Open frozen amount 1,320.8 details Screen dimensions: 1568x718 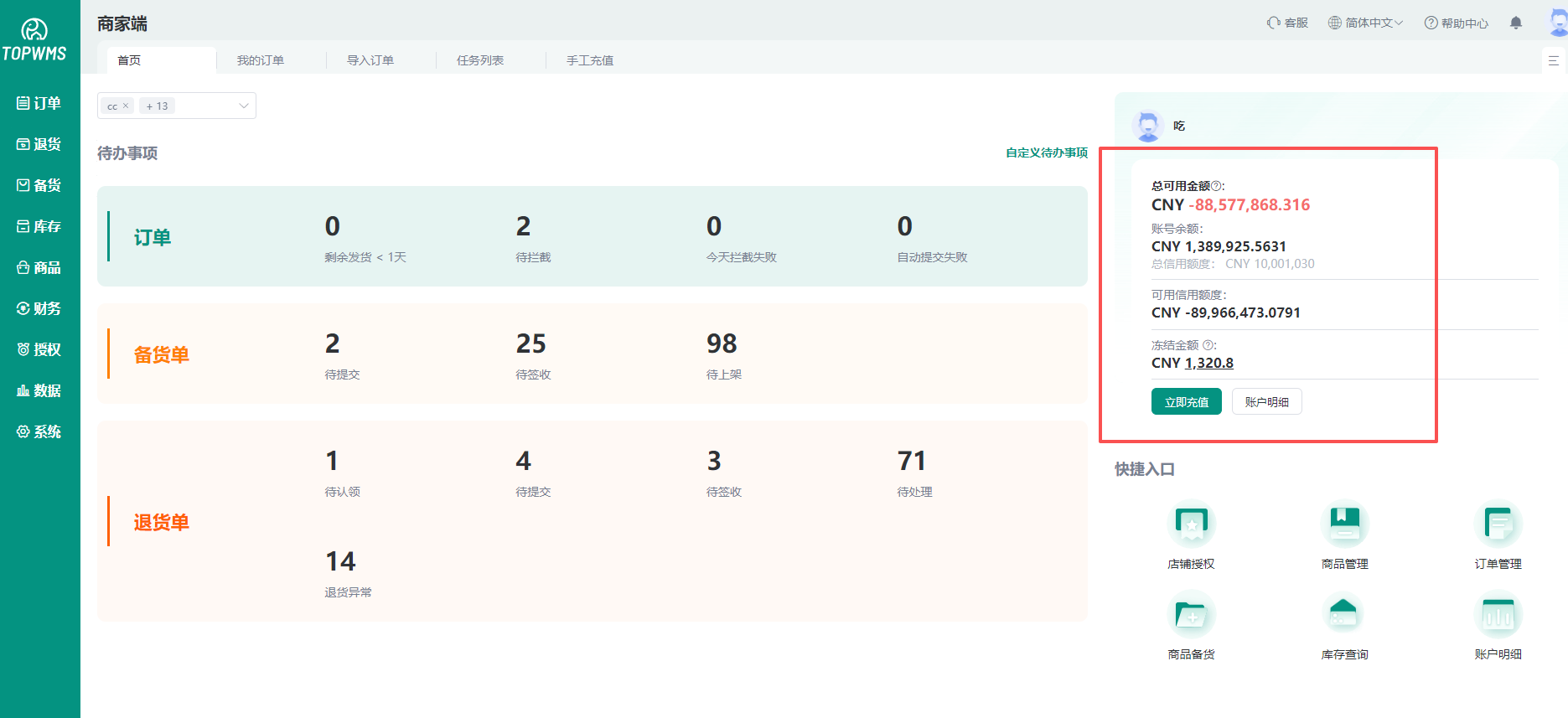coord(1209,363)
